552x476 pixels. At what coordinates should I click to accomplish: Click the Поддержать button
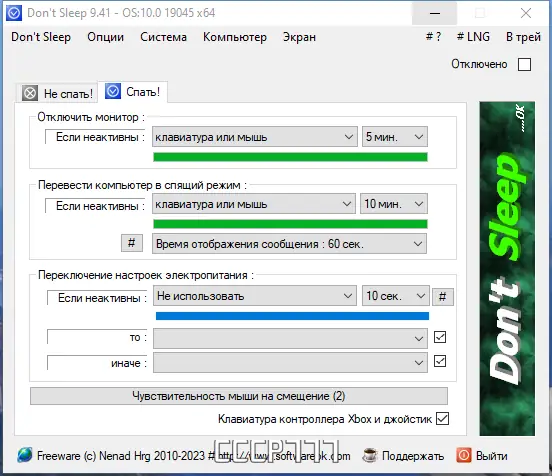pos(403,456)
